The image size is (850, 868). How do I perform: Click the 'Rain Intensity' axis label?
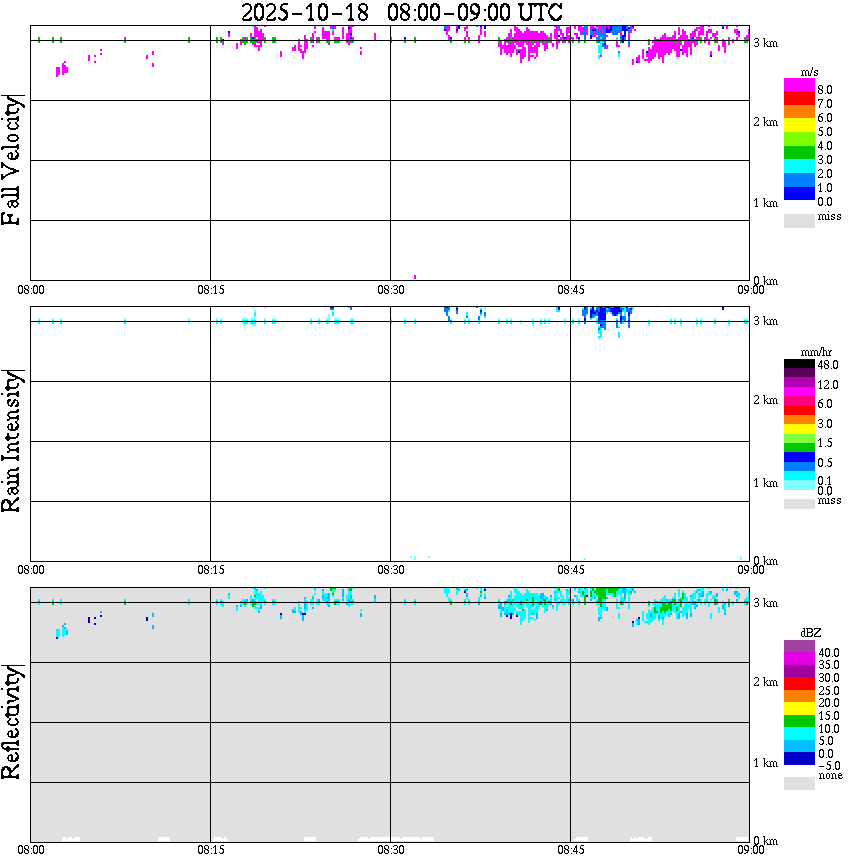coord(12,441)
